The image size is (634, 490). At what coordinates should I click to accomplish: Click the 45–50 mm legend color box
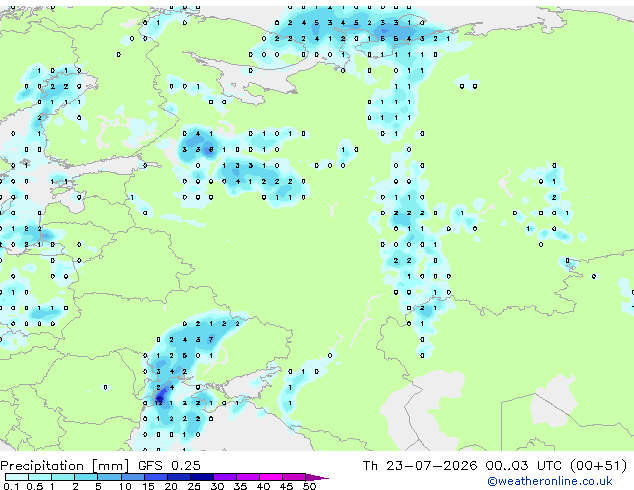coord(294,477)
